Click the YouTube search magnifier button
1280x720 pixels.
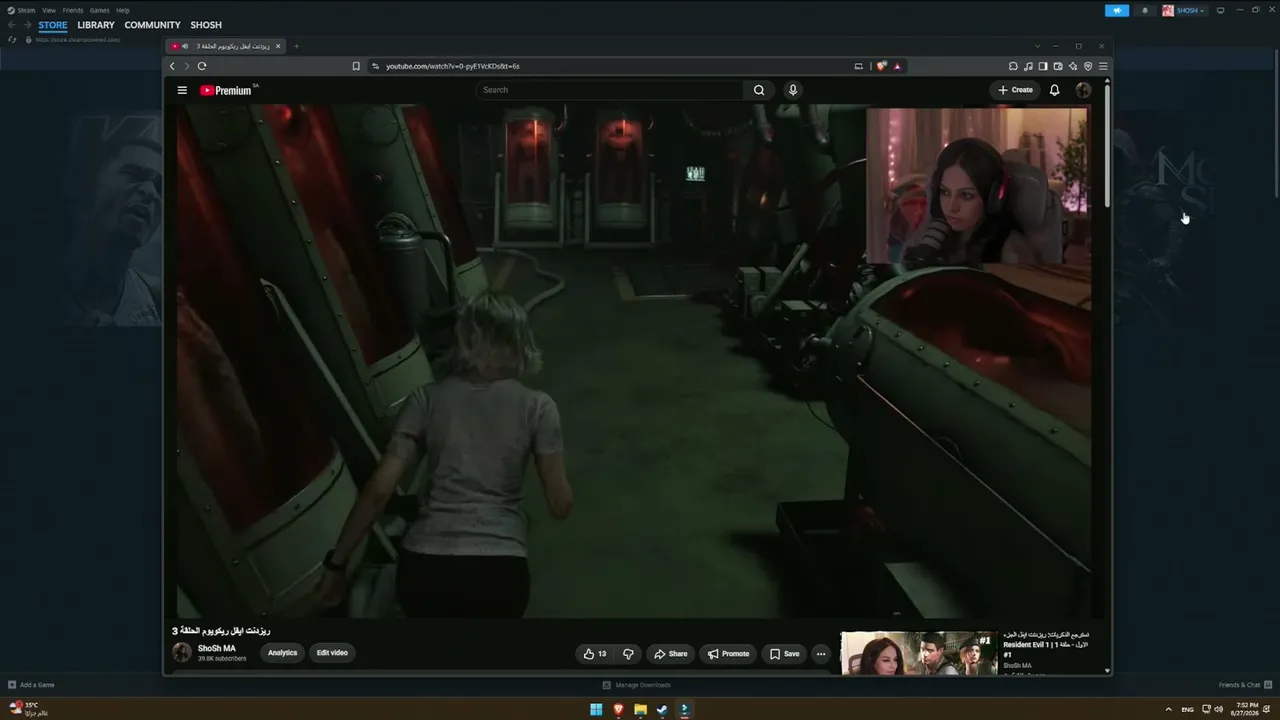759,90
